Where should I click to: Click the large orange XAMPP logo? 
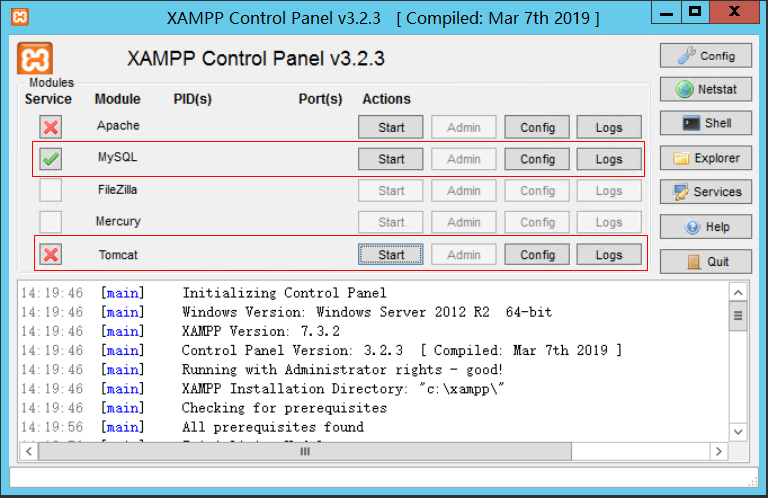pos(35,59)
